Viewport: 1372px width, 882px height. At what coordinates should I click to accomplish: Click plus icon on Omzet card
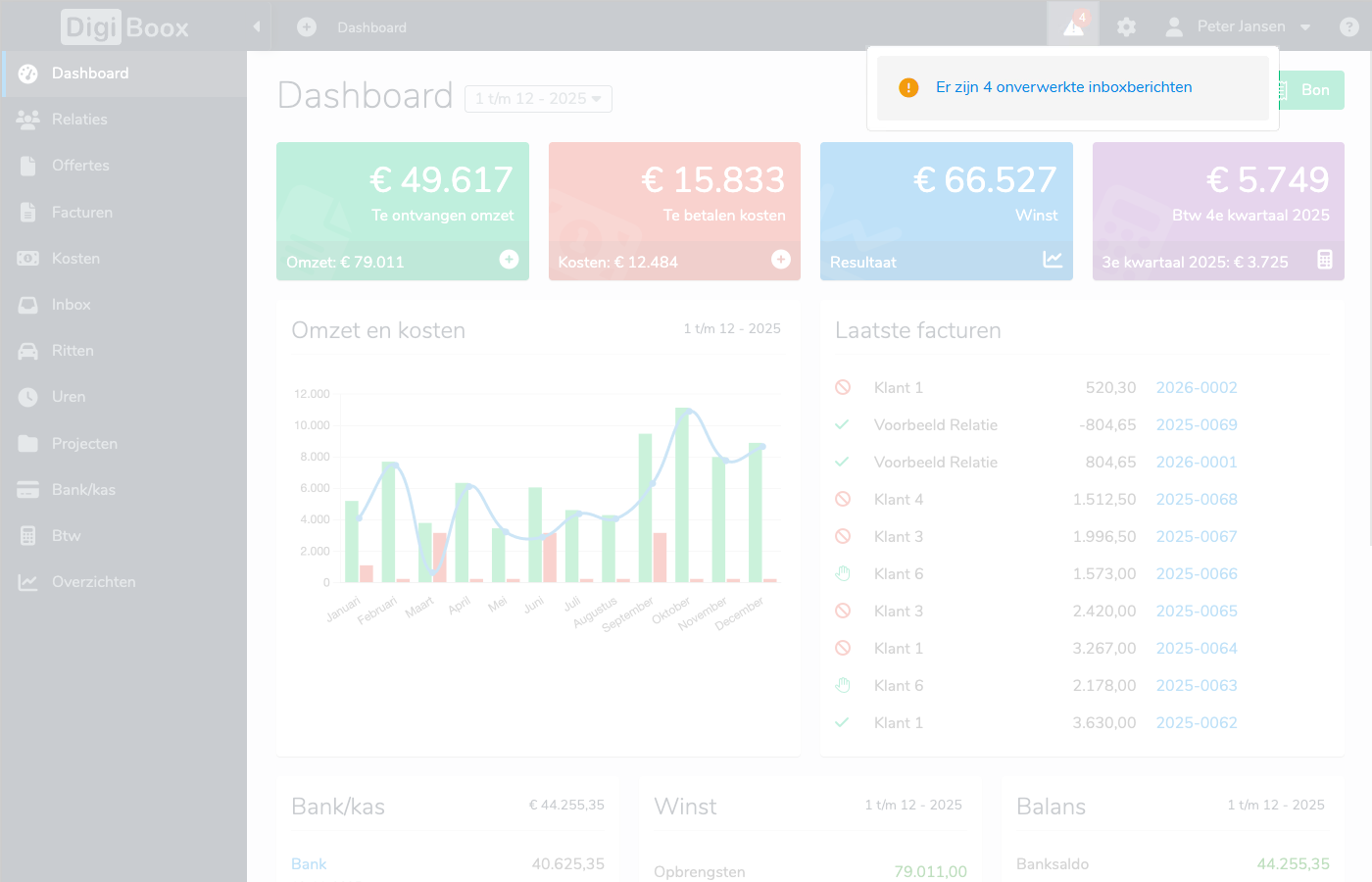[x=509, y=260]
